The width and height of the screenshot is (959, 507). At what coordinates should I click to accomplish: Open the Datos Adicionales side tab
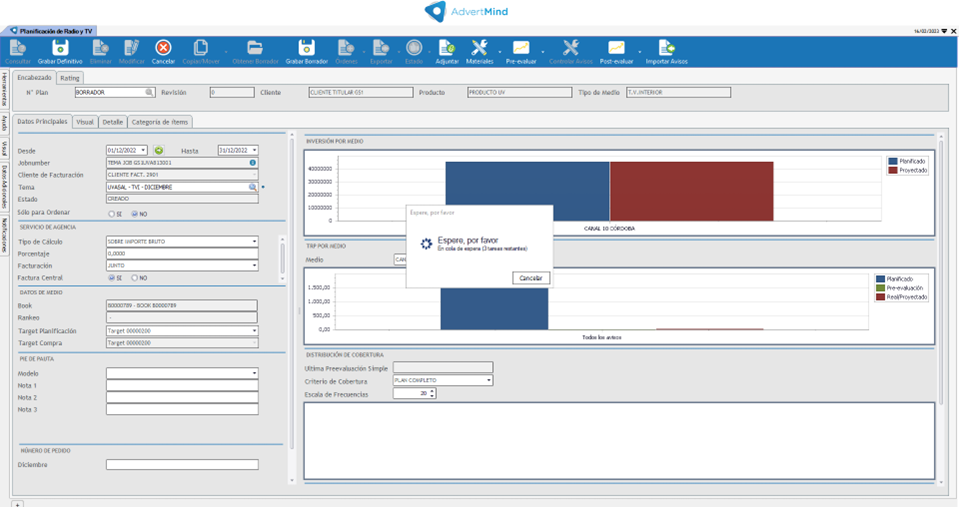pos(4,187)
